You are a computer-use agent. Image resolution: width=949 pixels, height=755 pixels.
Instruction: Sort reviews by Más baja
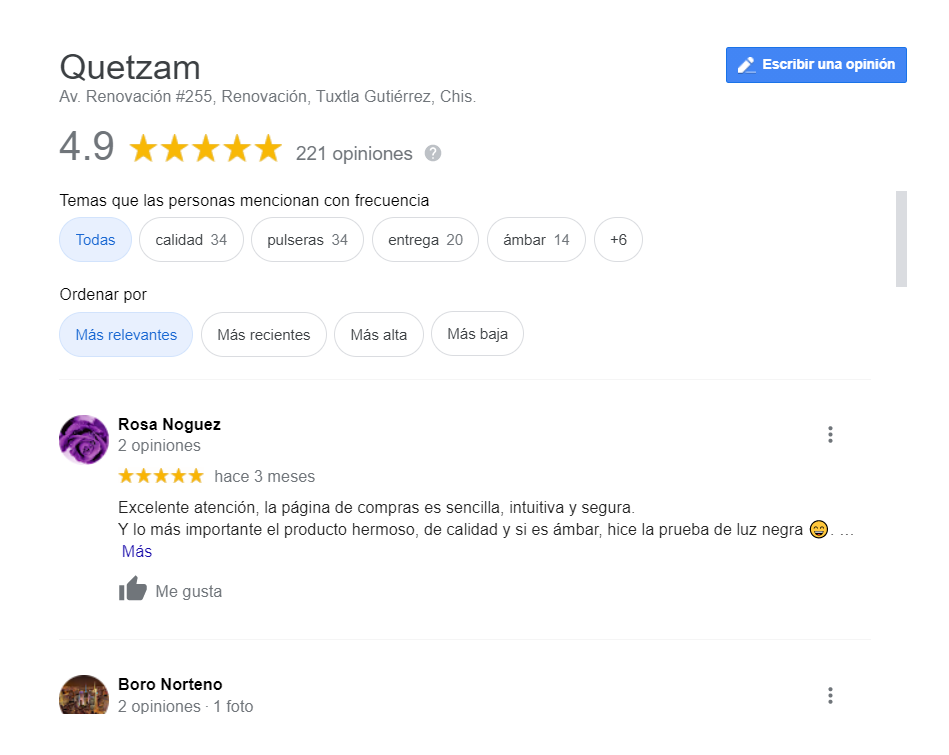click(478, 334)
